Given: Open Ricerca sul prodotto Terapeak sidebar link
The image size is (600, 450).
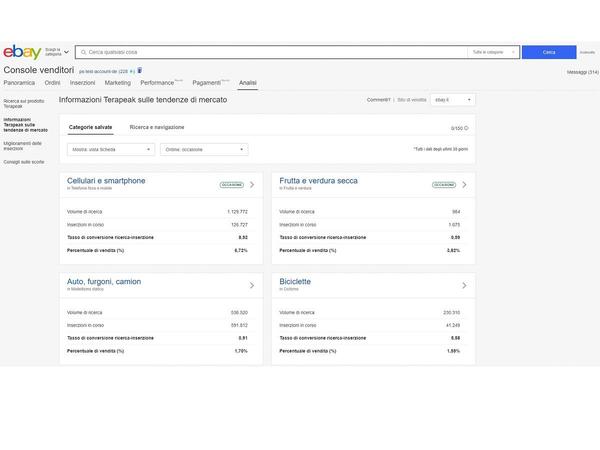Looking at the screenshot, I should pos(24,103).
